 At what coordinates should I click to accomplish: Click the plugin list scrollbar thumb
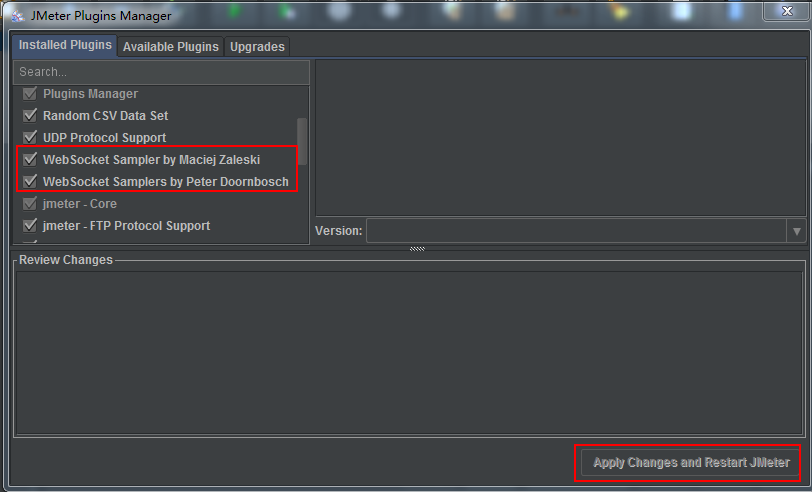[x=302, y=141]
